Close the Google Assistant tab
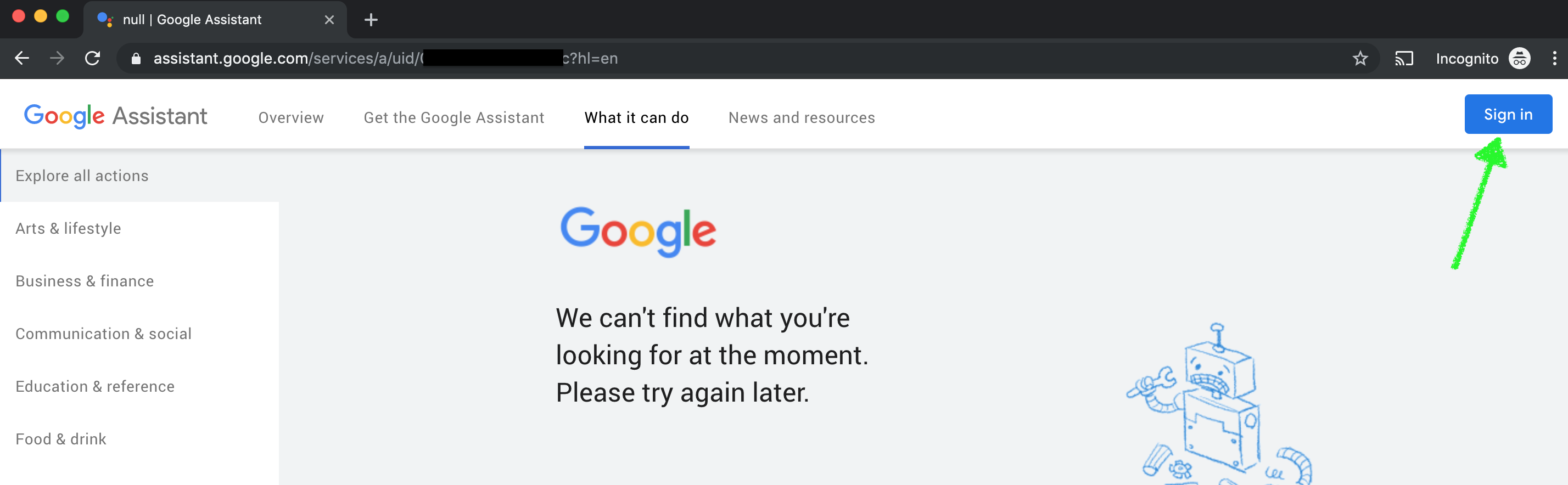 [x=329, y=20]
